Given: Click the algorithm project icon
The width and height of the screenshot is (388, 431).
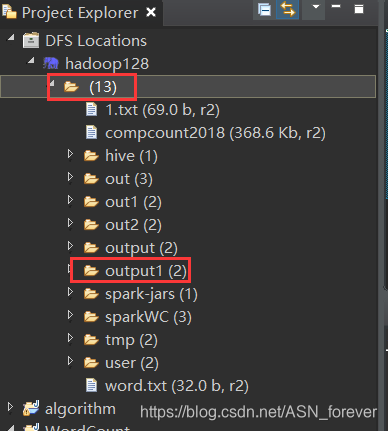Looking at the screenshot, I should click(31, 408).
